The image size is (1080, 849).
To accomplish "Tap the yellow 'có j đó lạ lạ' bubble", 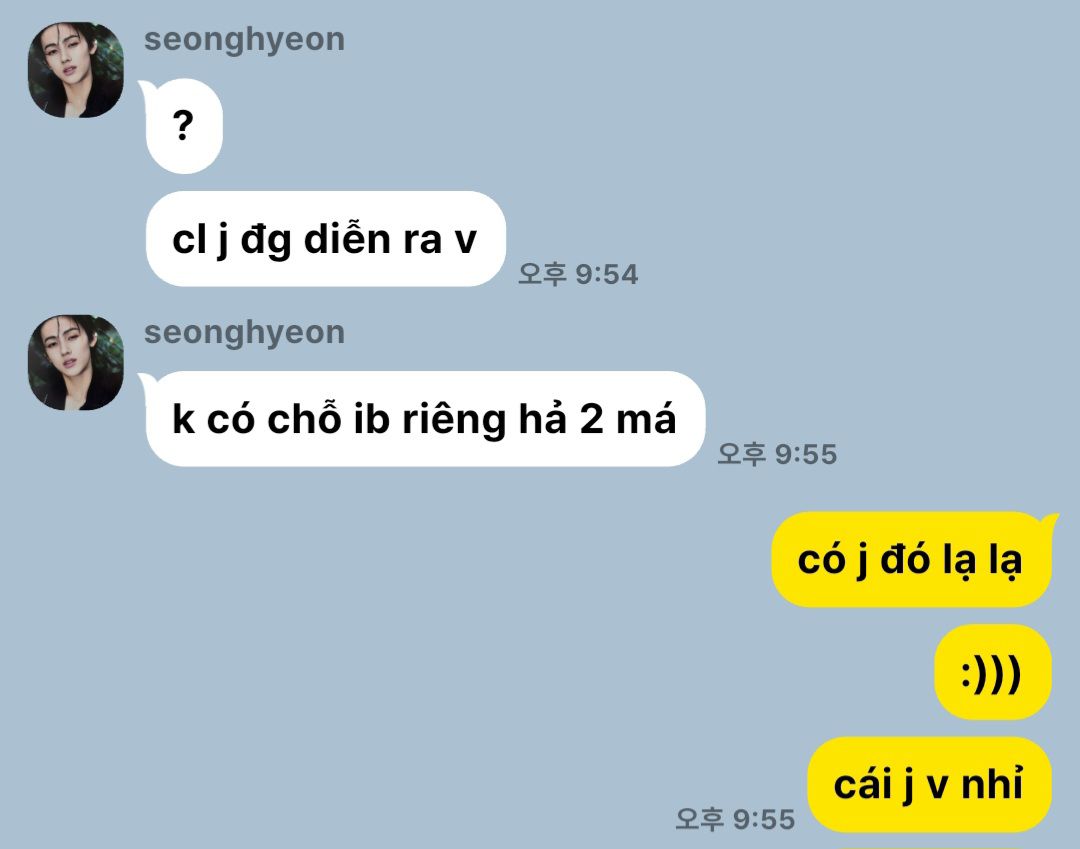I will pos(911,559).
